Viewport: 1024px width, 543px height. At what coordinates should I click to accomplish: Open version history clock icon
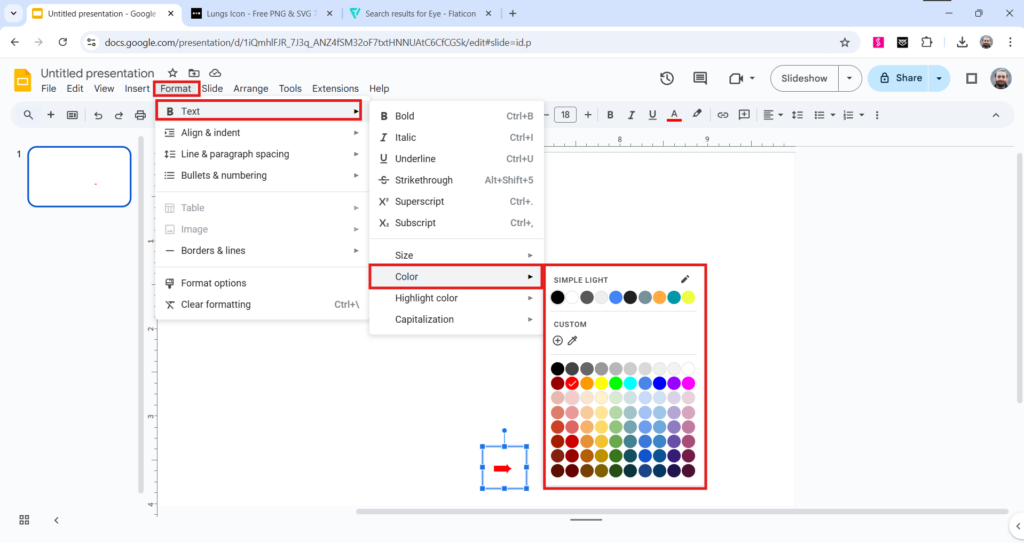pyautogui.click(x=667, y=78)
